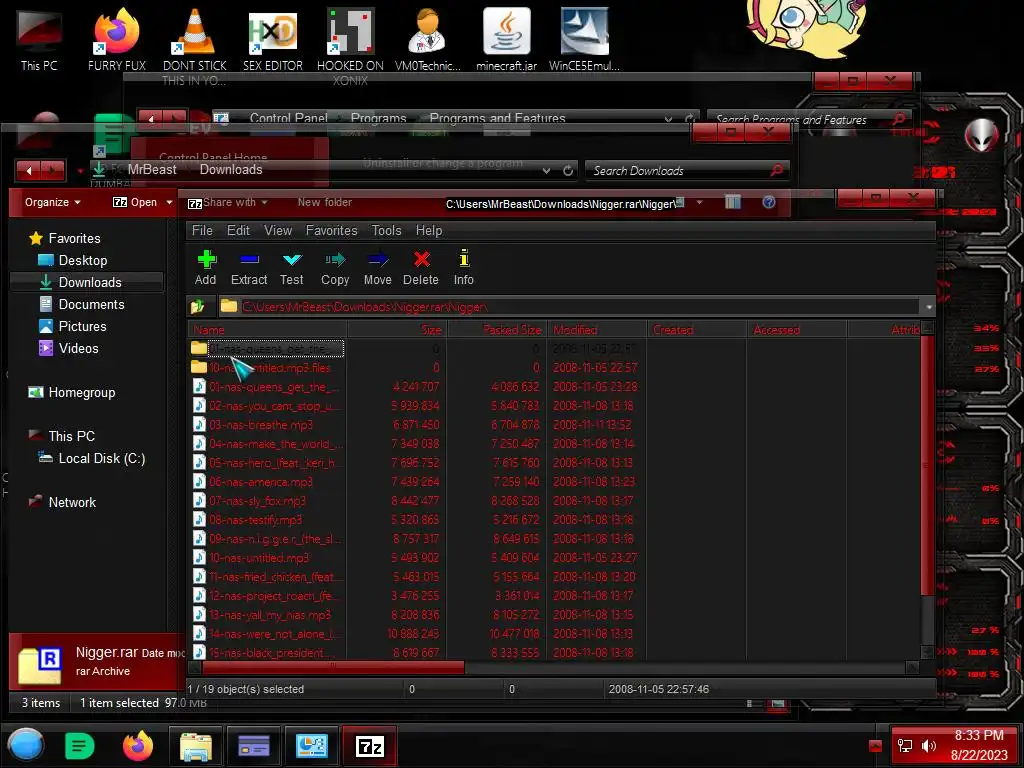The height and width of the screenshot is (768, 1024).
Task: Open the VLC cone desktop shortcut
Action: [x=195, y=40]
